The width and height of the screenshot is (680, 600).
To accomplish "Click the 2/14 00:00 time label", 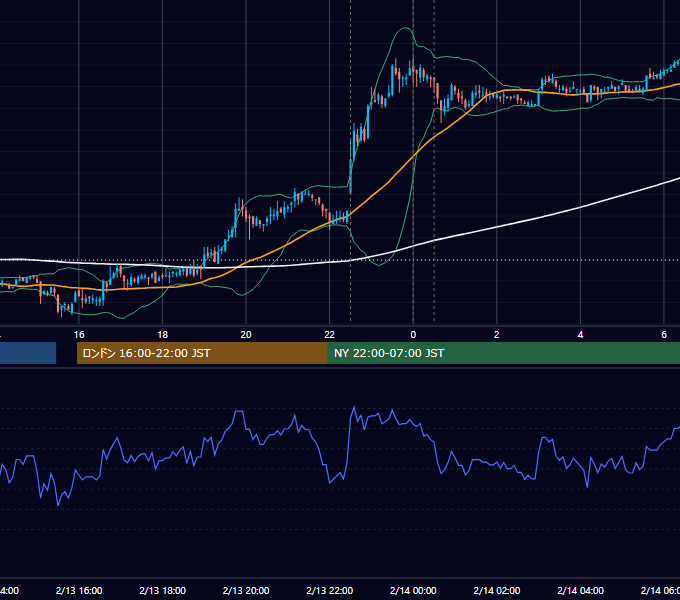I will coord(413,590).
